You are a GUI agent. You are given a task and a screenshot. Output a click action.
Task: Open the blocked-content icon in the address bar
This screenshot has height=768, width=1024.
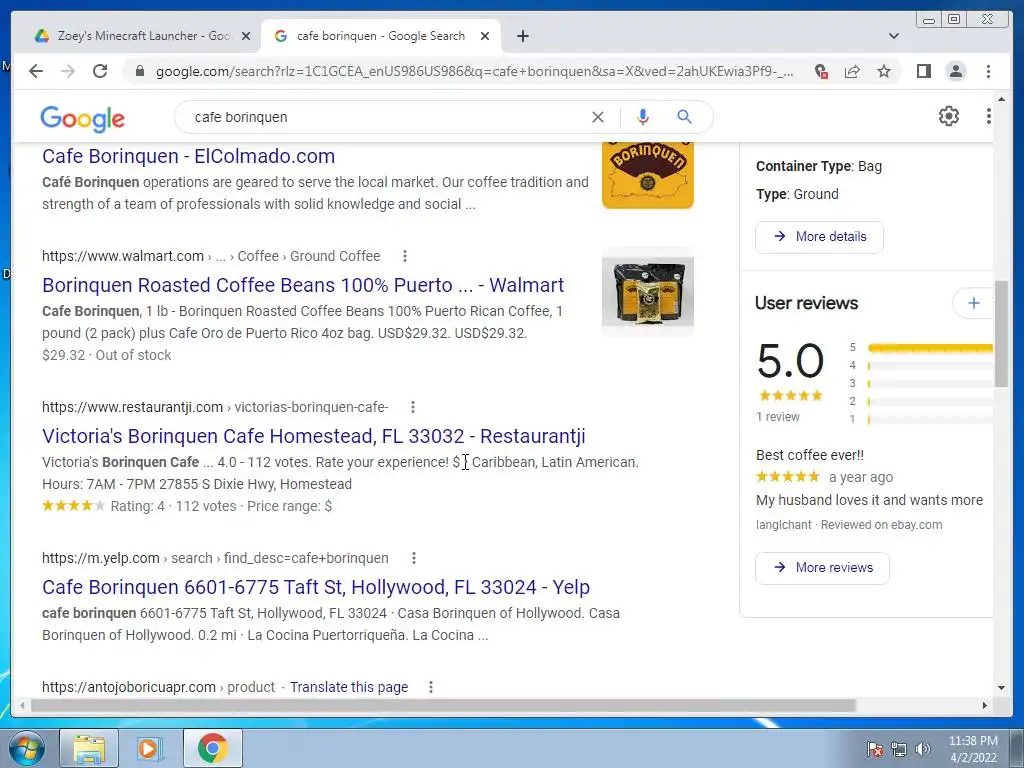tap(821, 71)
